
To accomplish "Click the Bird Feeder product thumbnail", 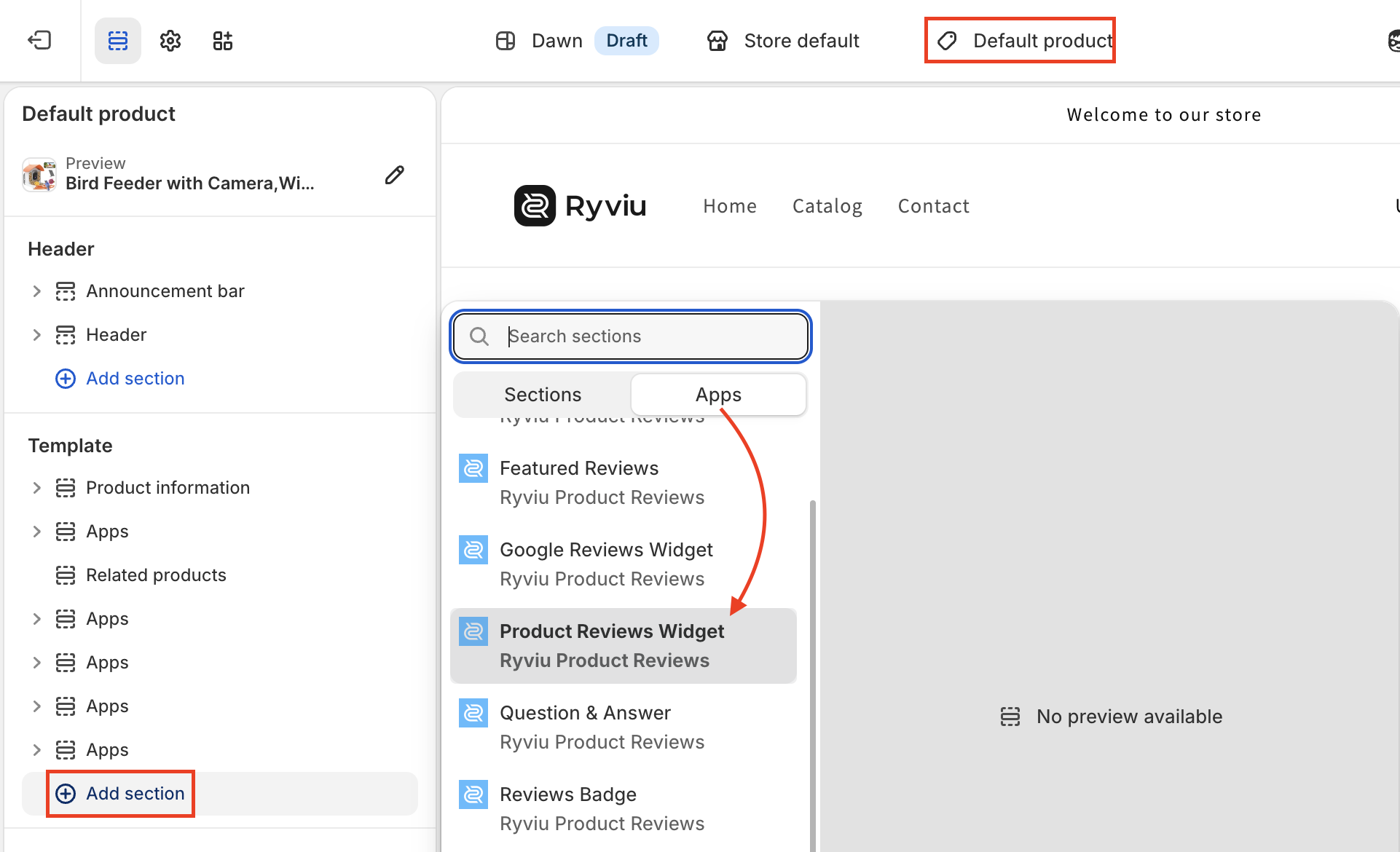I will [x=39, y=175].
